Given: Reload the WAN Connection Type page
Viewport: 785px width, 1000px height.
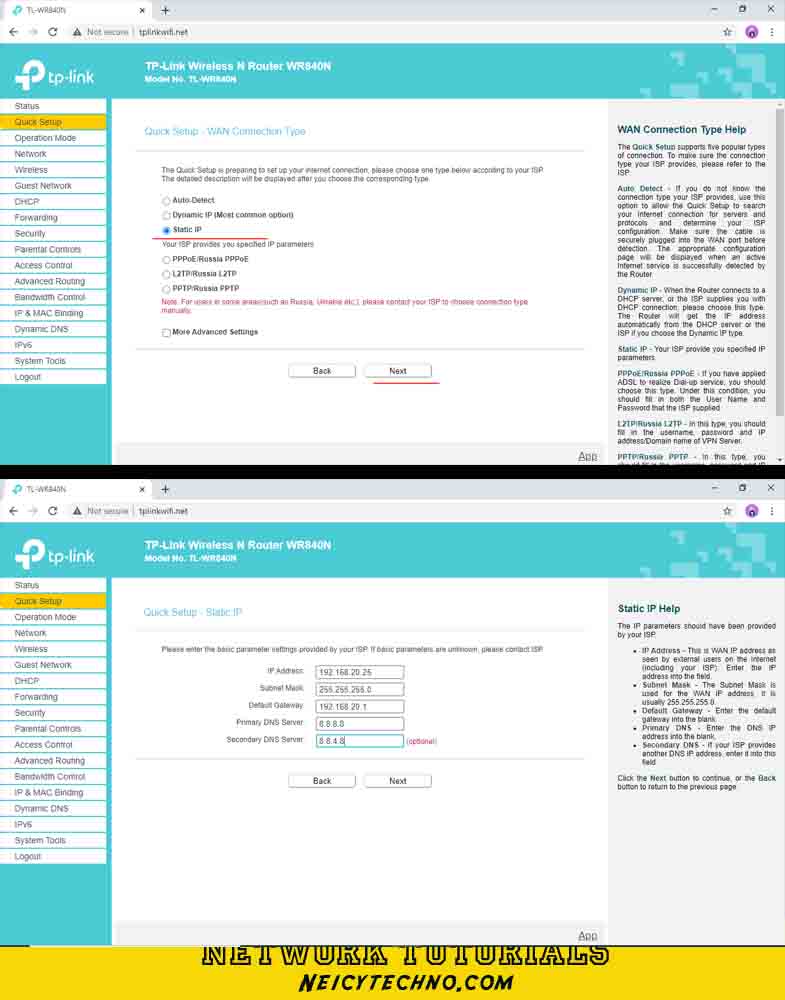Looking at the screenshot, I should pyautogui.click(x=53, y=32).
